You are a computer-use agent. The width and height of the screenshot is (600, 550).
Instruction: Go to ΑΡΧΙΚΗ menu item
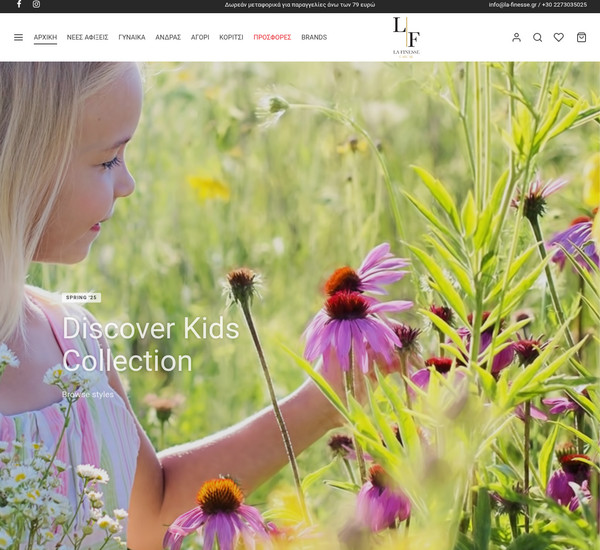(x=45, y=37)
